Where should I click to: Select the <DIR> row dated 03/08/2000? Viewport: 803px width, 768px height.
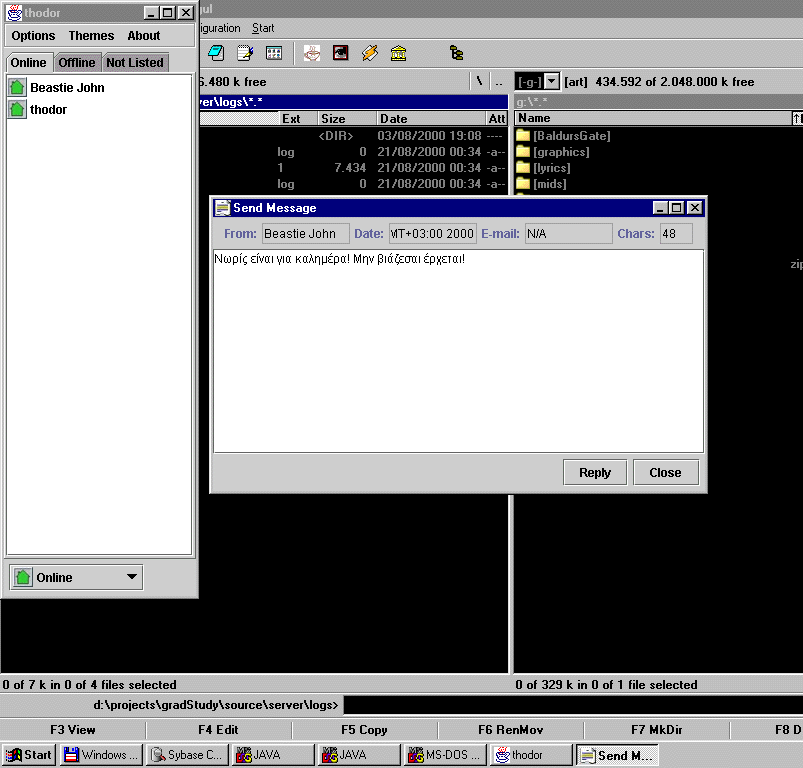point(353,136)
